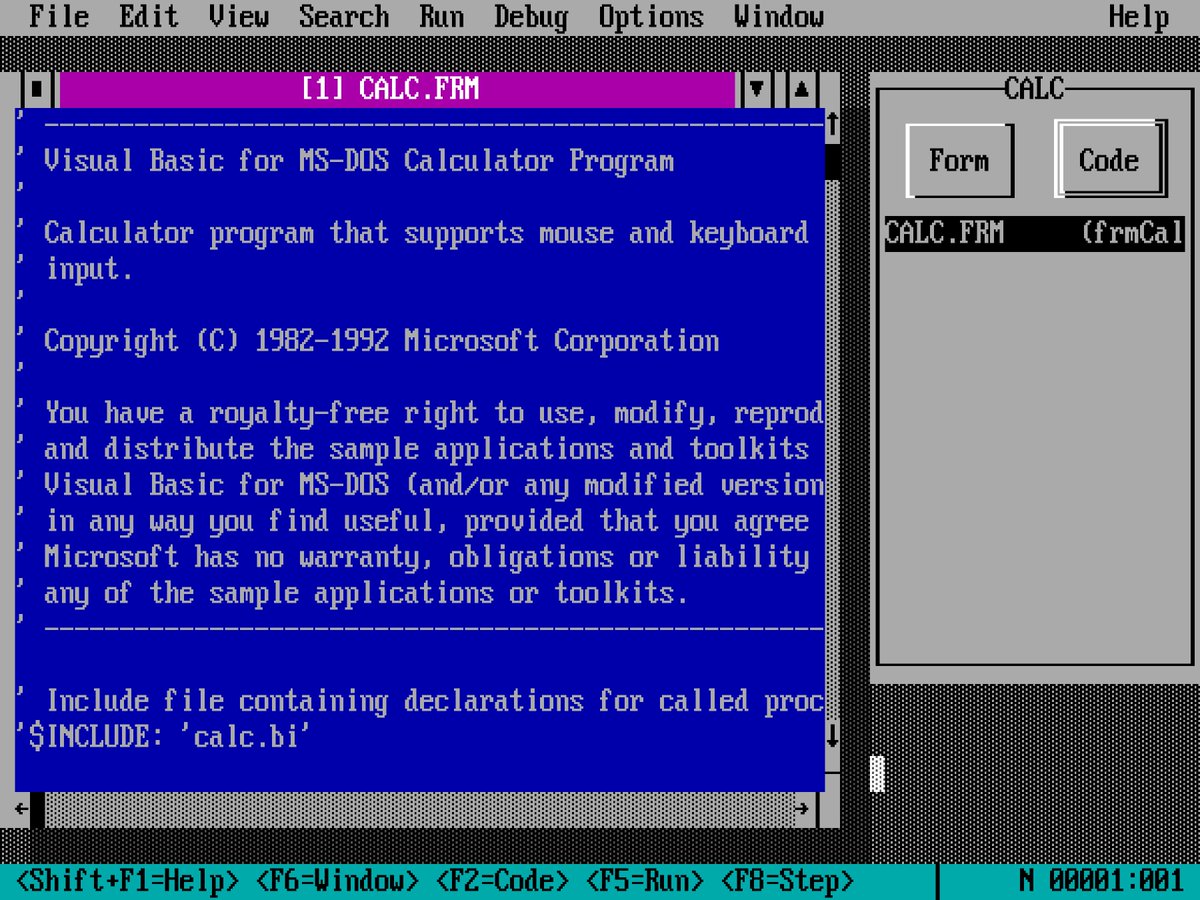Open the Help menu
The width and height of the screenshot is (1200, 900).
coord(1139,17)
